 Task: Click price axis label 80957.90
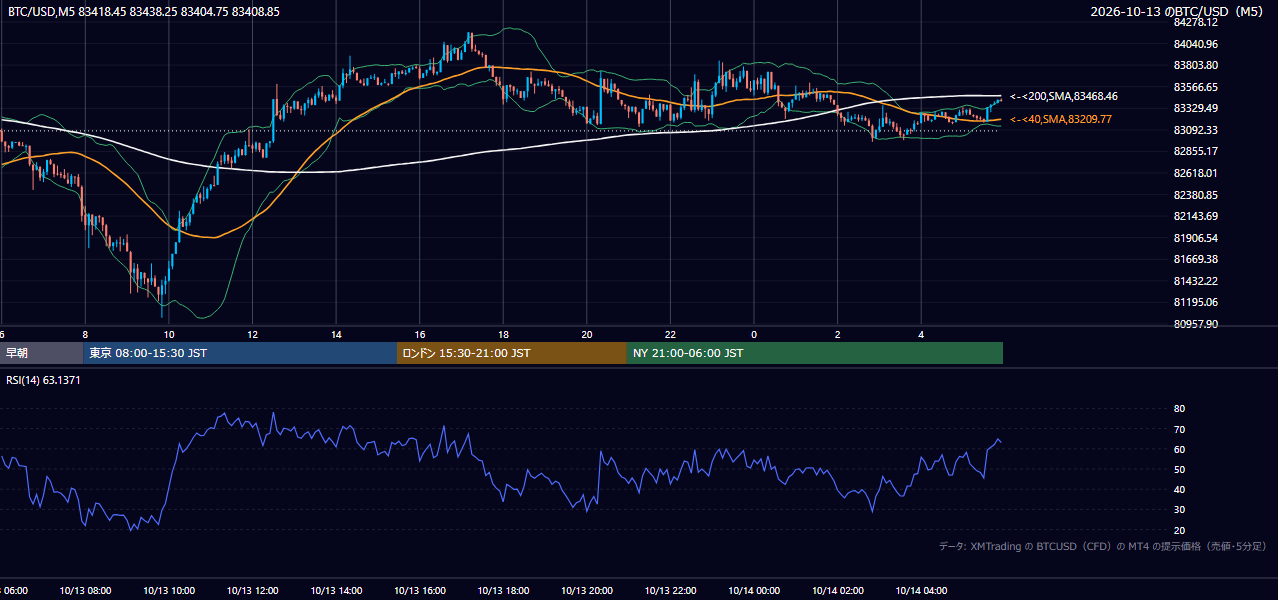tap(1196, 324)
